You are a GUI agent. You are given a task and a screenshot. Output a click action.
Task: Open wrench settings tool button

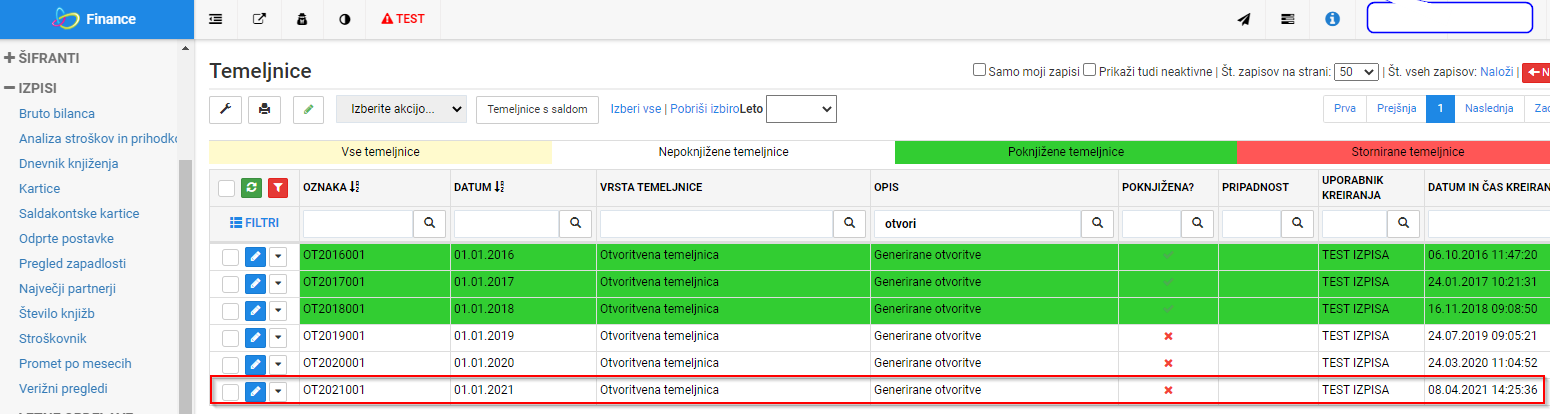[224, 109]
